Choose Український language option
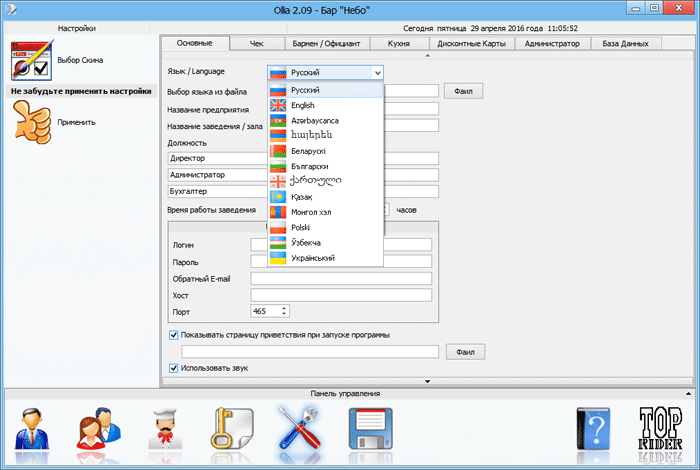Screen dimensions: 700x470 pos(325,258)
